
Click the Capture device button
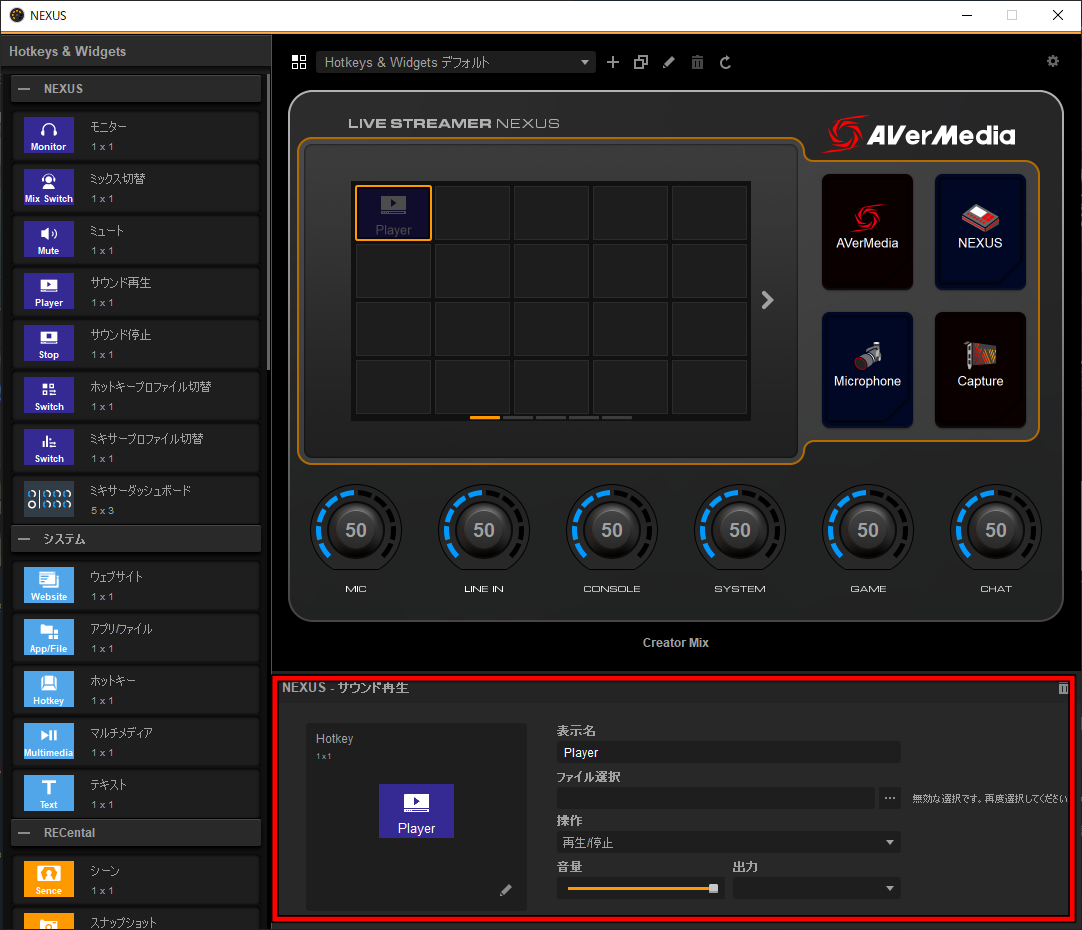pos(980,370)
